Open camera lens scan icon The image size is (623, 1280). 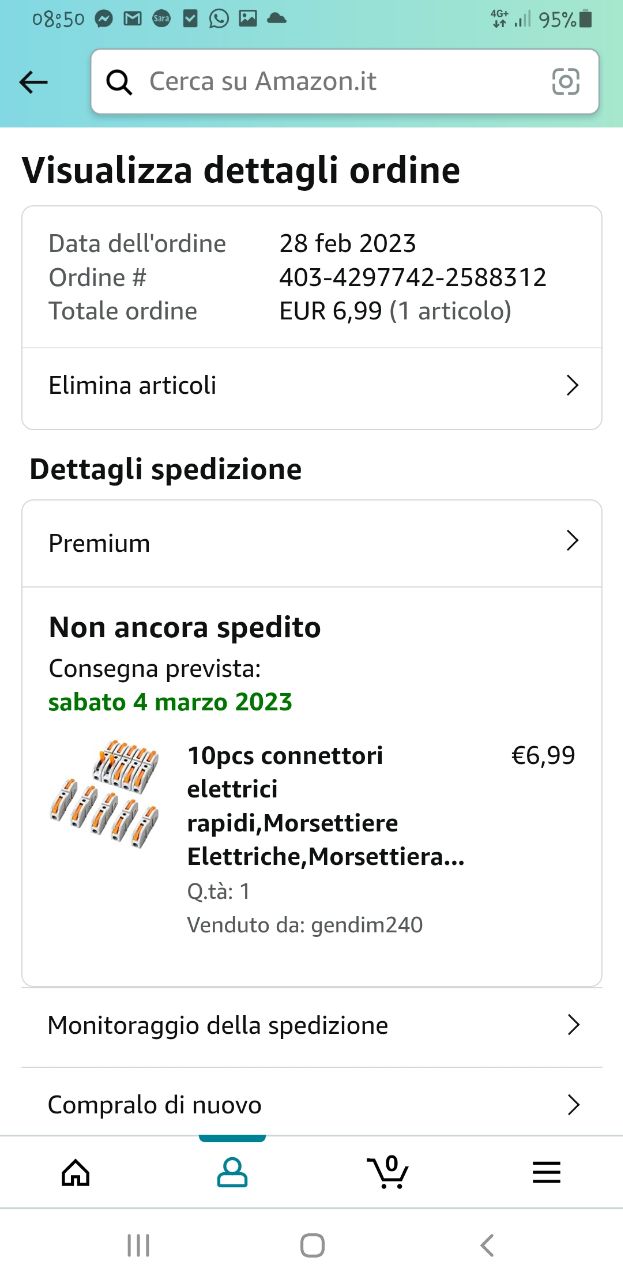pos(566,82)
